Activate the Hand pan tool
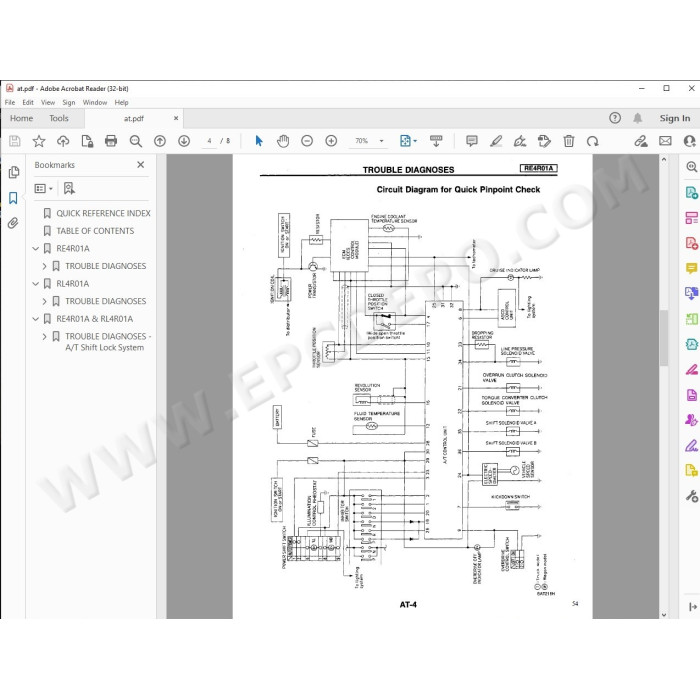This screenshot has width=700, height=700. point(283,141)
